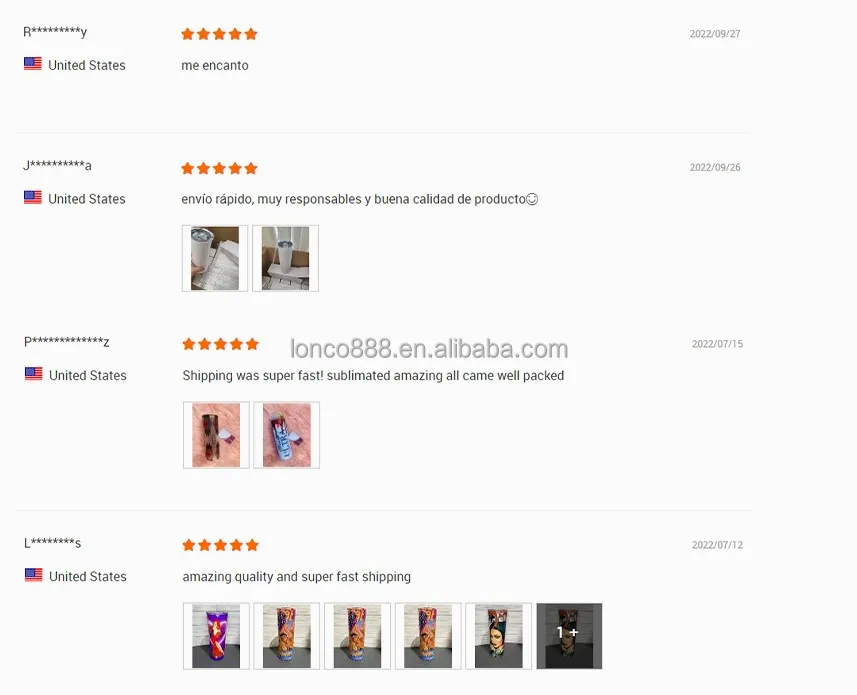The width and height of the screenshot is (857, 695).
Task: Click US flag icon beside P***z's review
Action: click(x=34, y=374)
